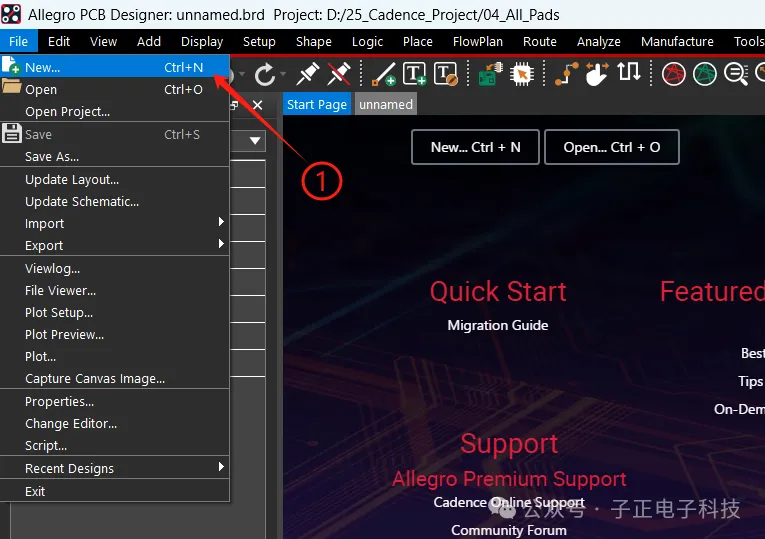This screenshot has height=539, width=765.
Task: Choose Script... from File menu
Action: click(115, 445)
